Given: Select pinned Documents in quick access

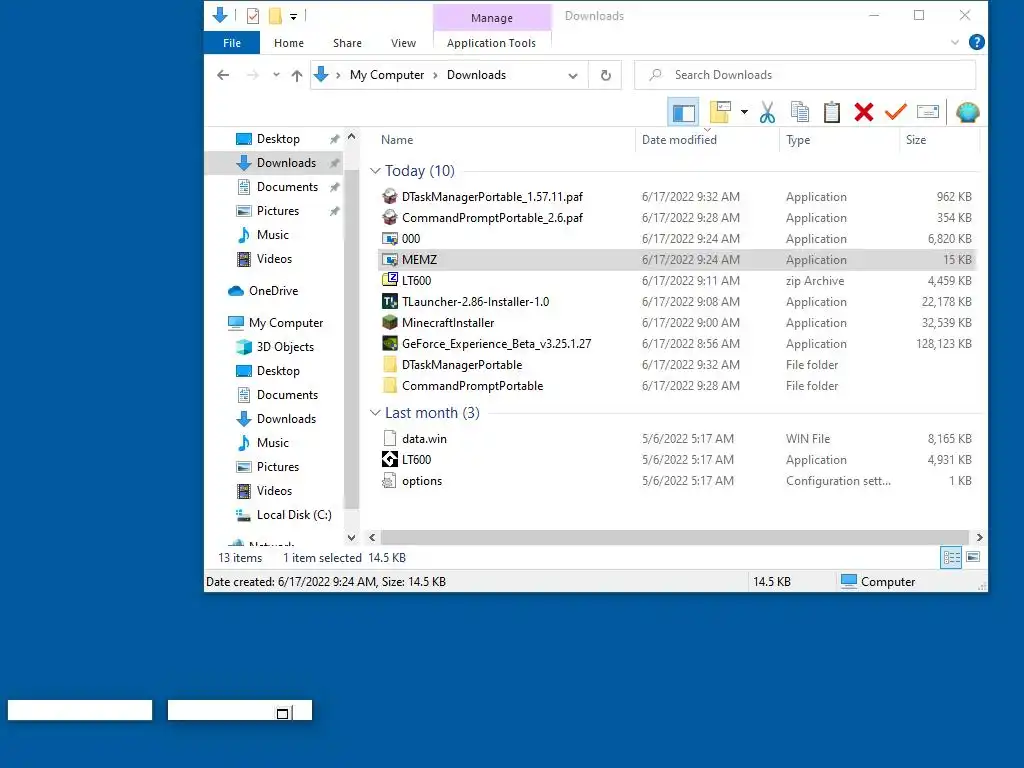Looking at the screenshot, I should (287, 187).
